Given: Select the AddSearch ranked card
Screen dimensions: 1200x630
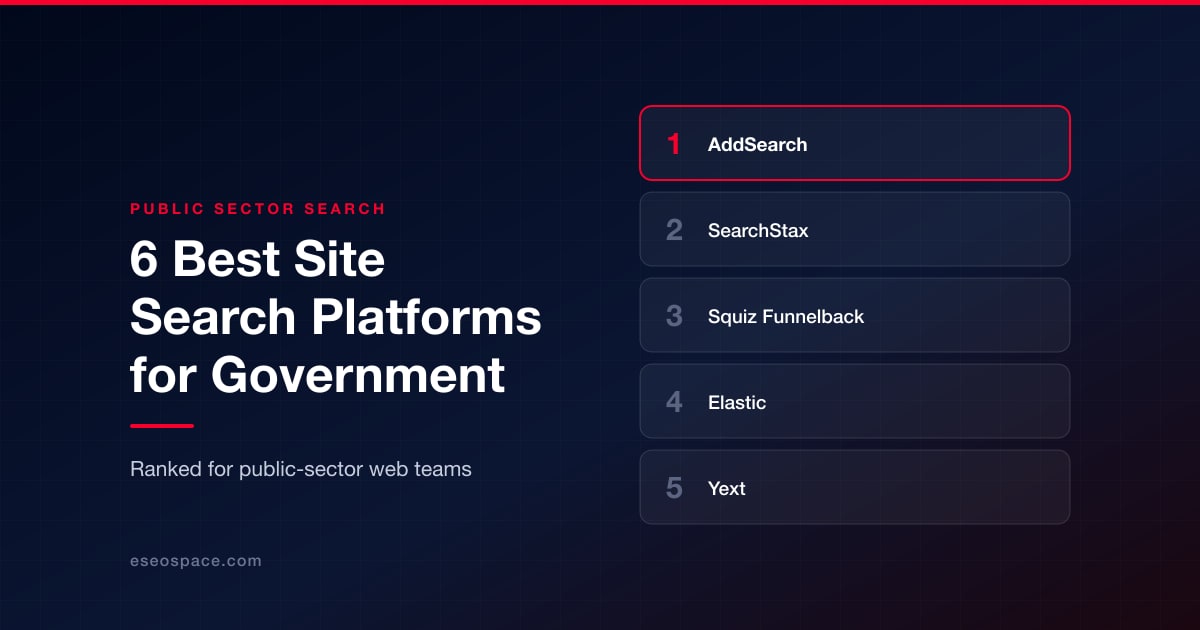Looking at the screenshot, I should point(855,143).
